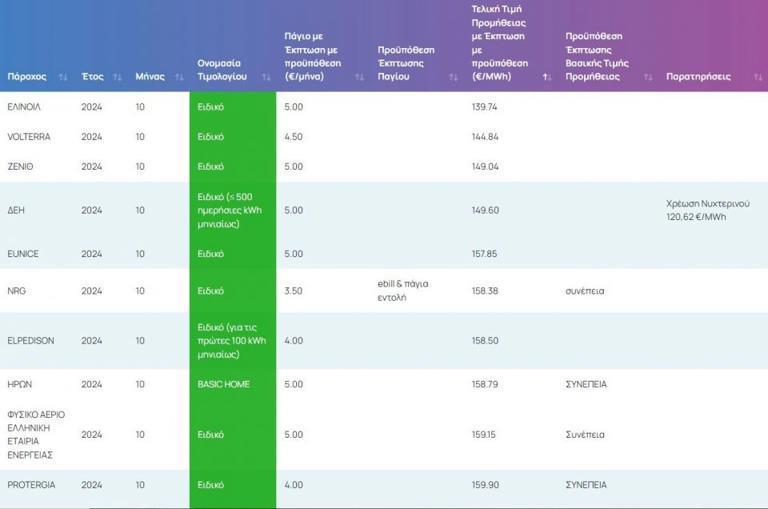The height and width of the screenshot is (509, 768).
Task: Click the PROTERGIA provider cell
Action: point(31,485)
